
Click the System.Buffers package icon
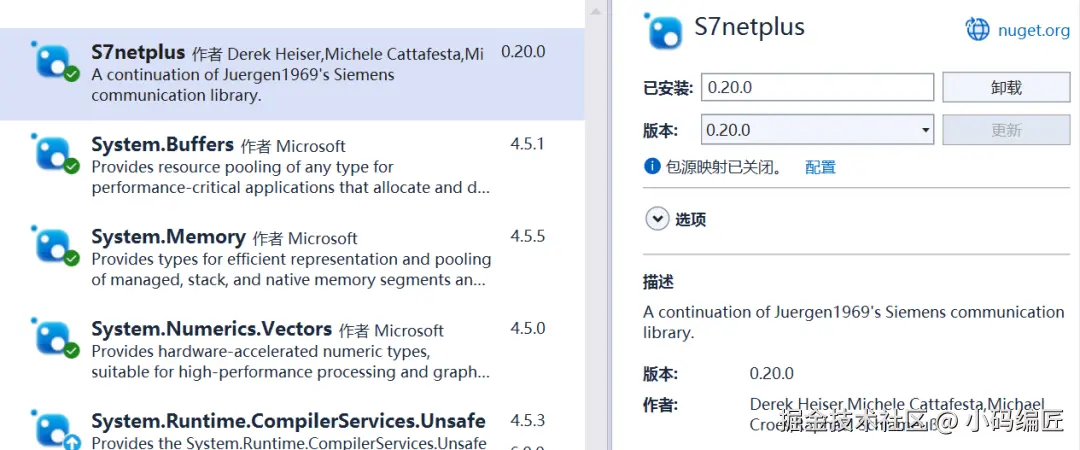(x=56, y=154)
